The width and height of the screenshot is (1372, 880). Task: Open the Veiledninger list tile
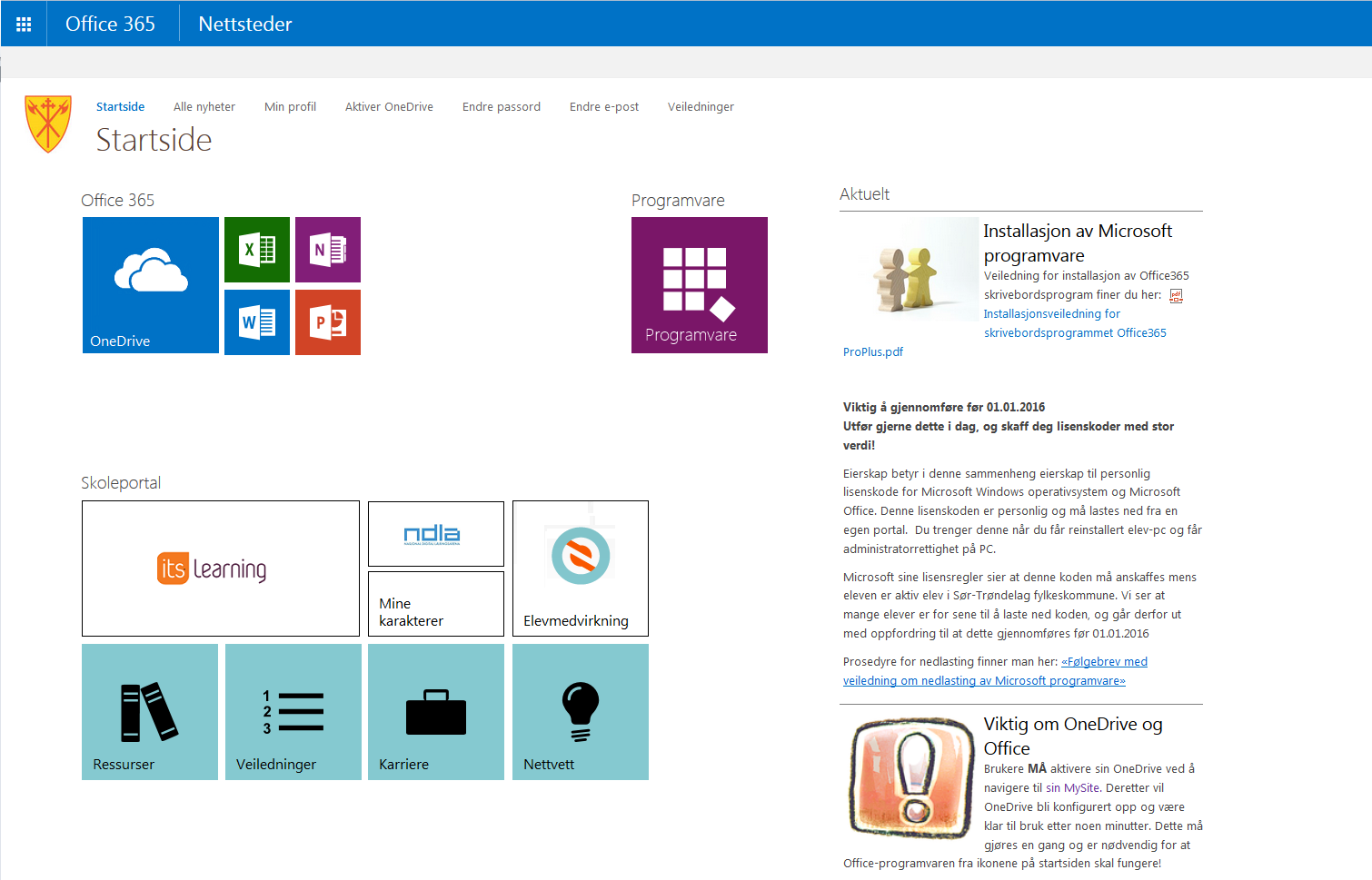click(x=293, y=712)
